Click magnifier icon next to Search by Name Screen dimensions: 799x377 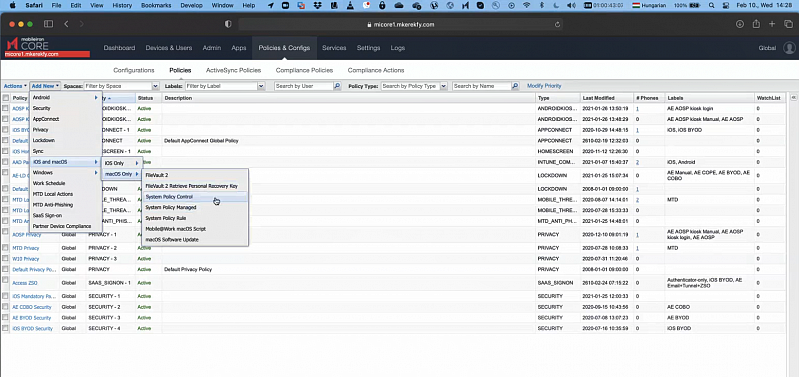click(x=515, y=86)
